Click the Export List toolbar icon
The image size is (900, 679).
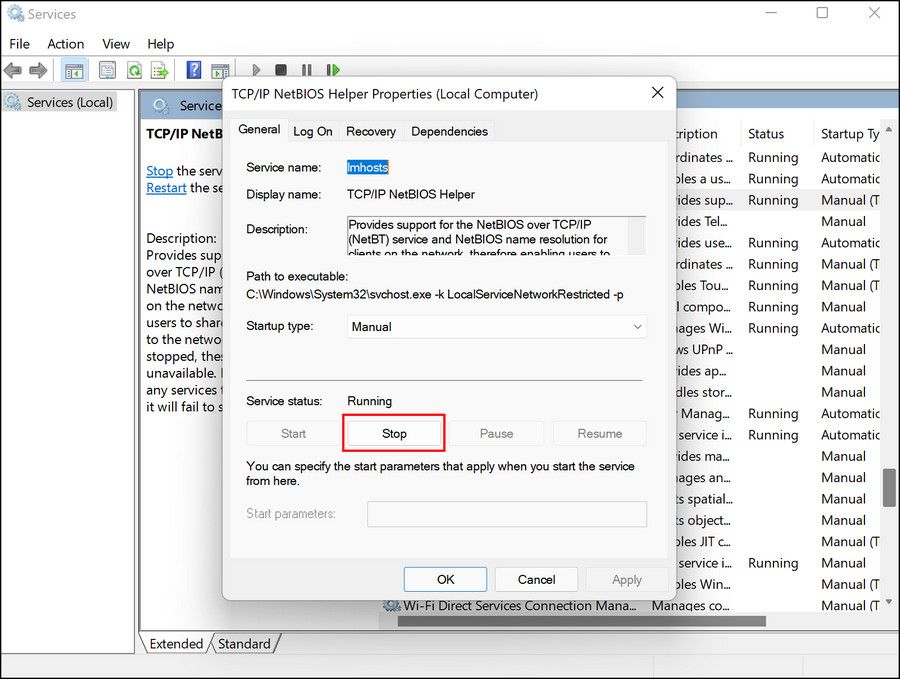point(159,70)
